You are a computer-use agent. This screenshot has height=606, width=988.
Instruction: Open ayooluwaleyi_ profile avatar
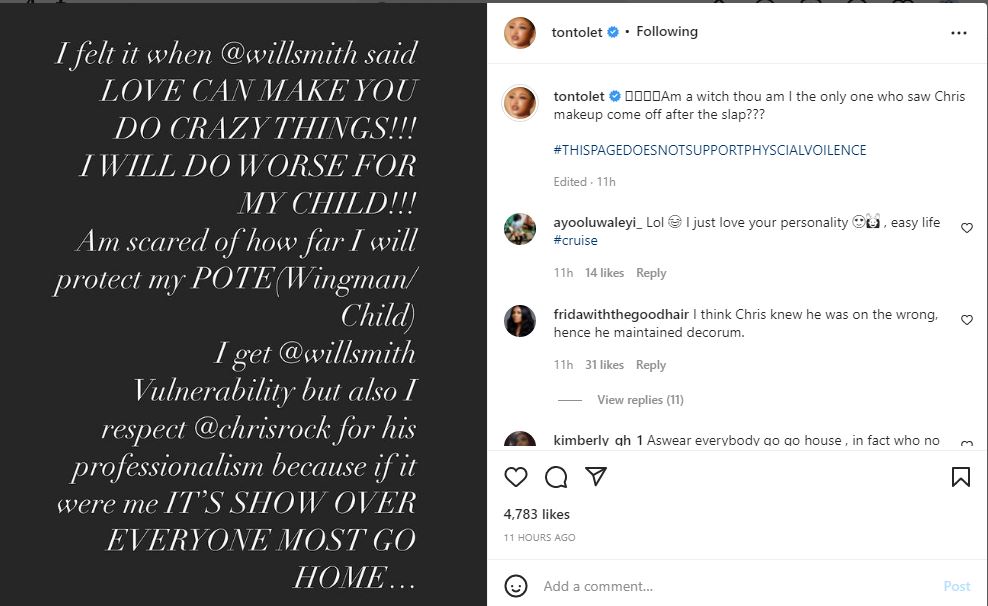(x=520, y=229)
